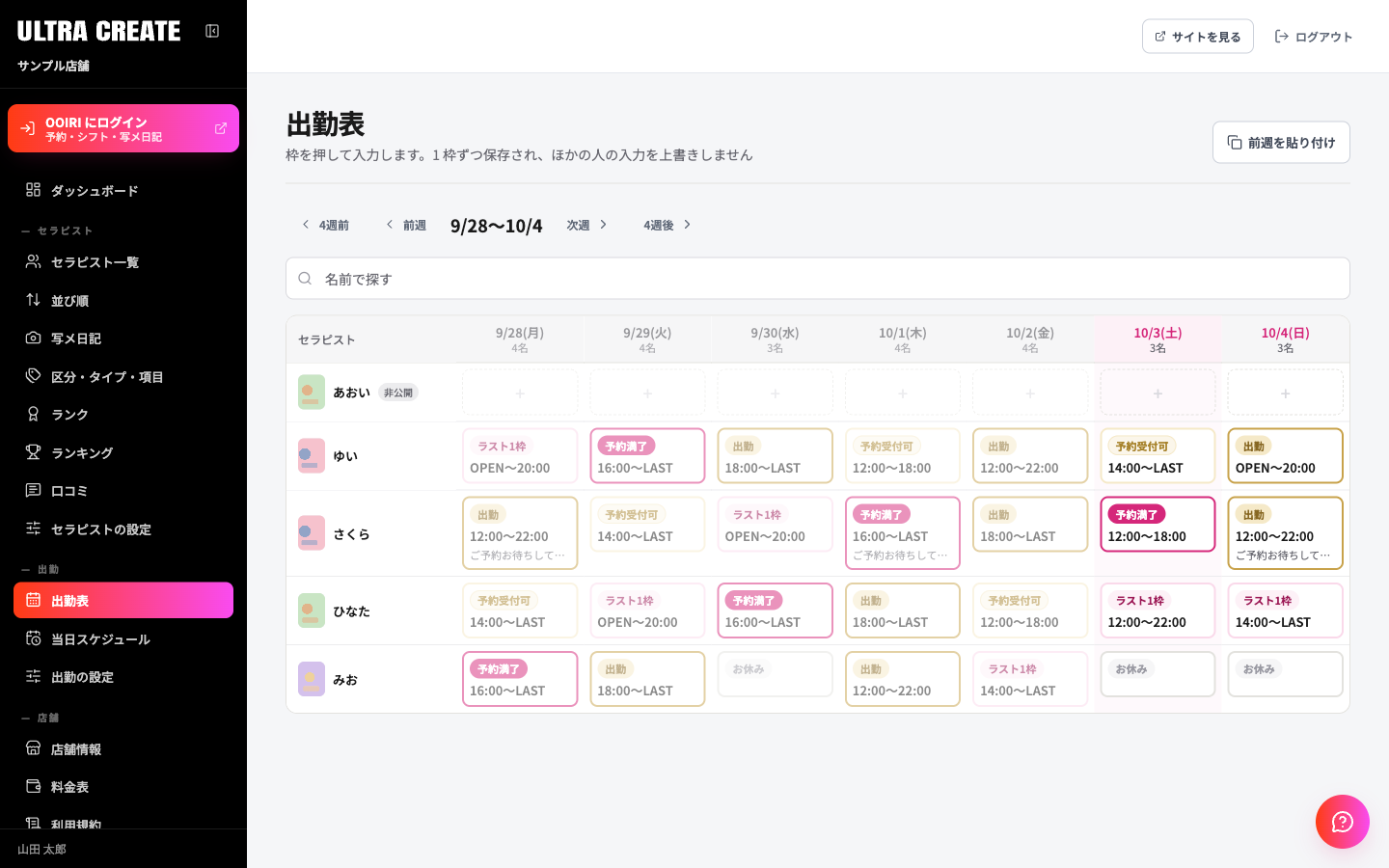Open the help chat bubble icon
Viewport: 1389px width, 868px height.
(x=1343, y=822)
